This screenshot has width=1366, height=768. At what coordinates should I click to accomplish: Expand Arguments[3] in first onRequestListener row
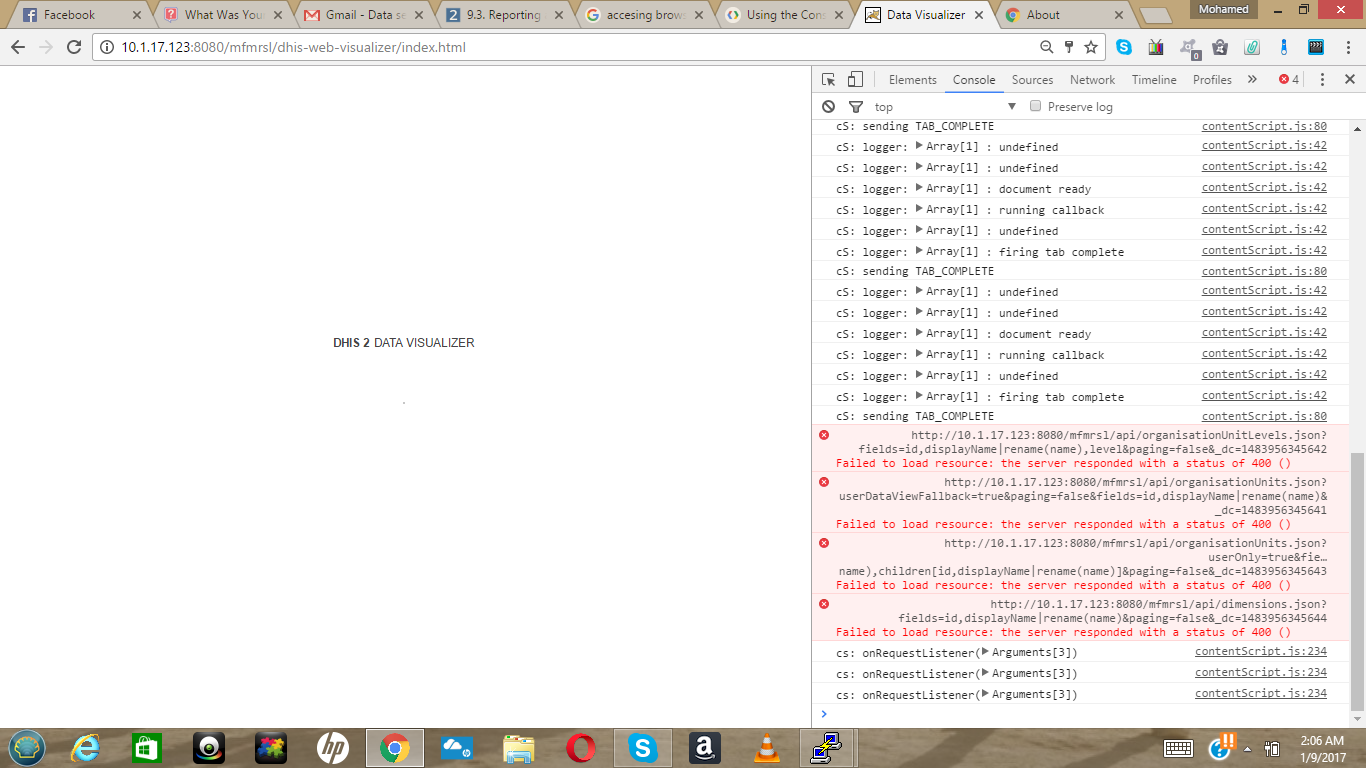click(x=986, y=652)
